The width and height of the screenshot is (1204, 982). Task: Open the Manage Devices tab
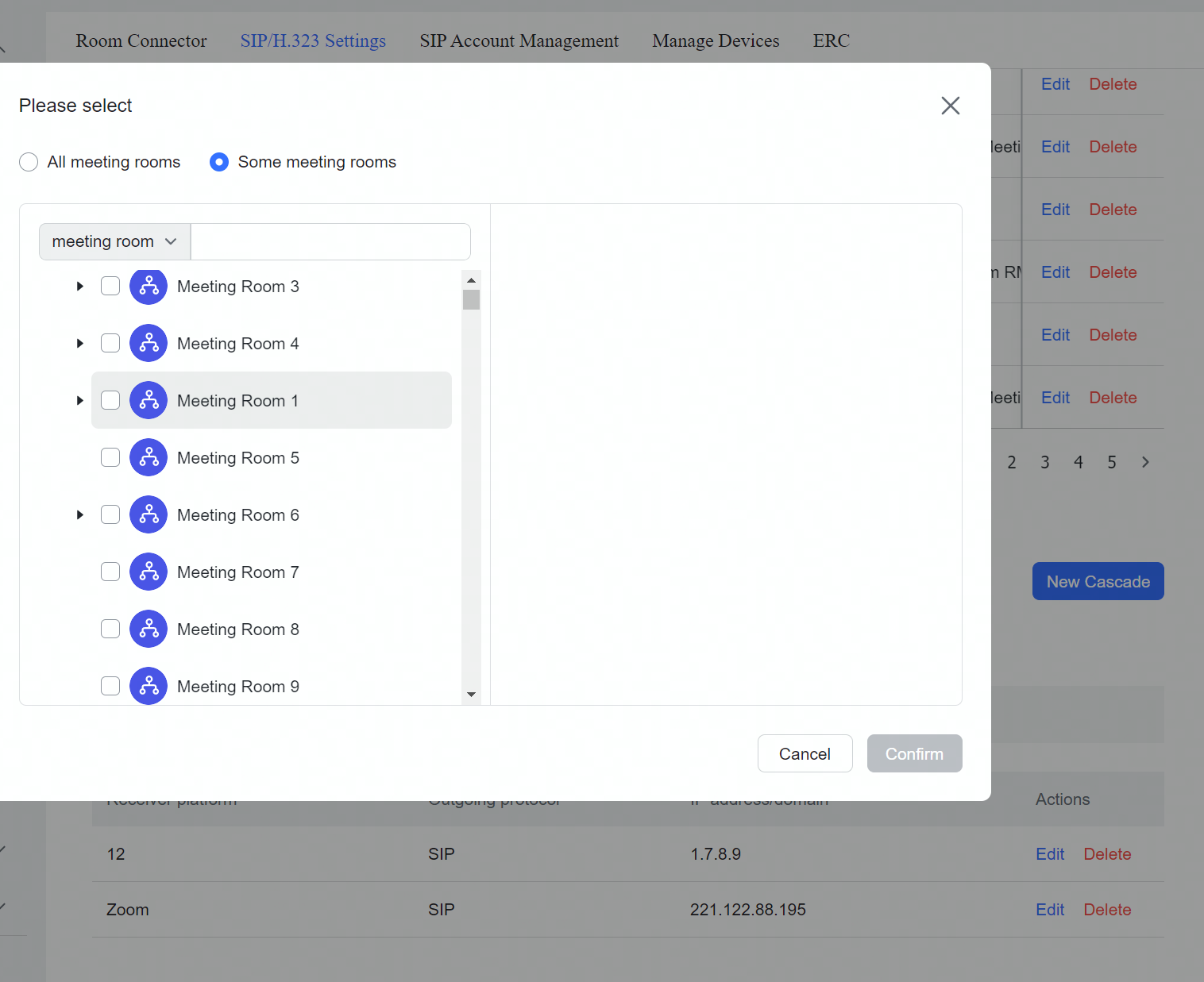coord(716,40)
